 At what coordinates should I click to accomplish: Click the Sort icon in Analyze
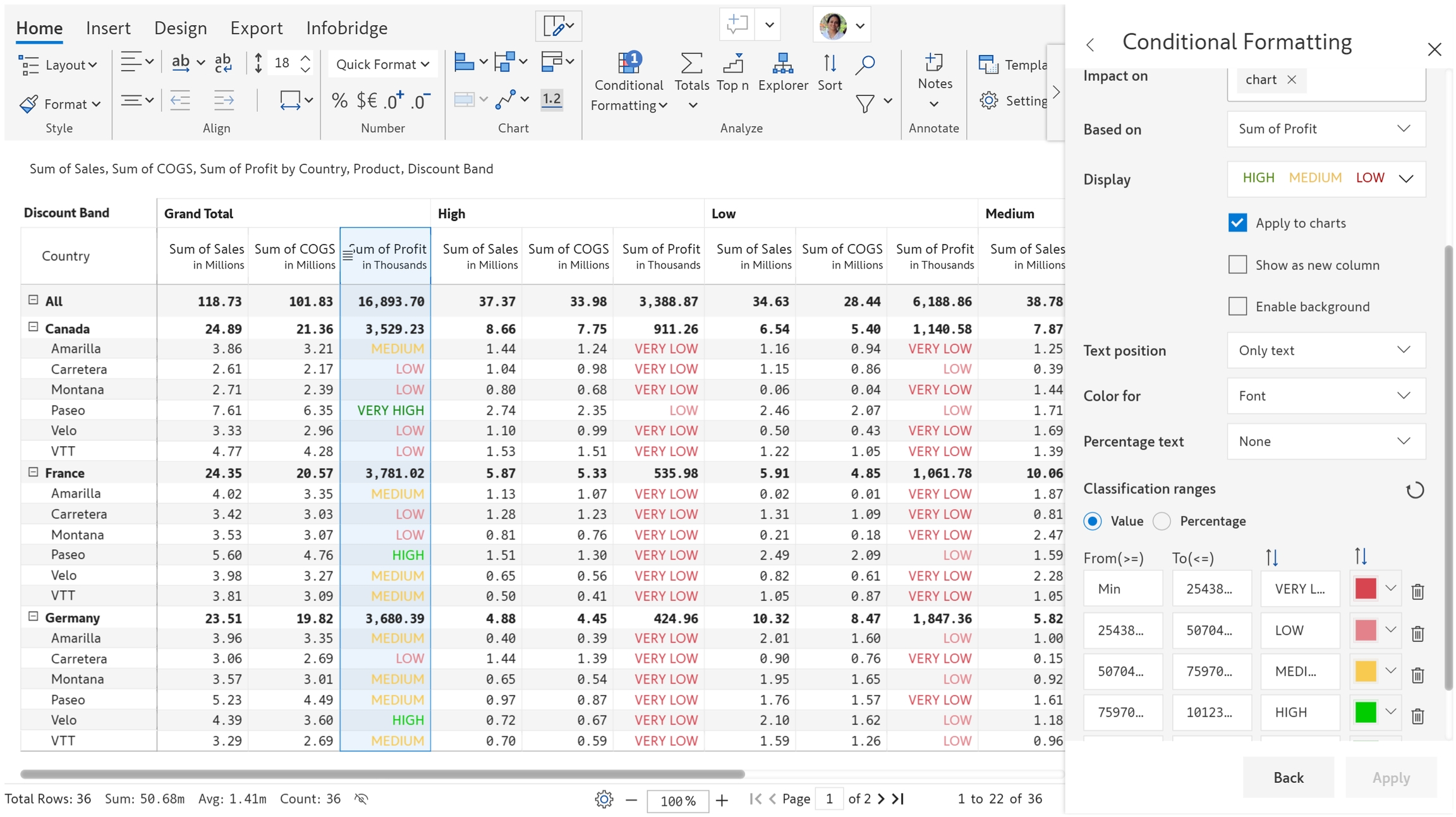[829, 63]
